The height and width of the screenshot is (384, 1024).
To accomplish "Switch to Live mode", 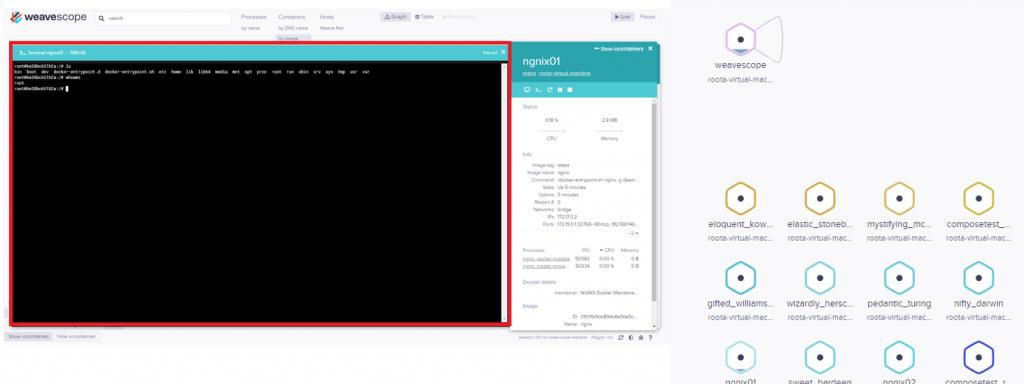I will [x=622, y=17].
